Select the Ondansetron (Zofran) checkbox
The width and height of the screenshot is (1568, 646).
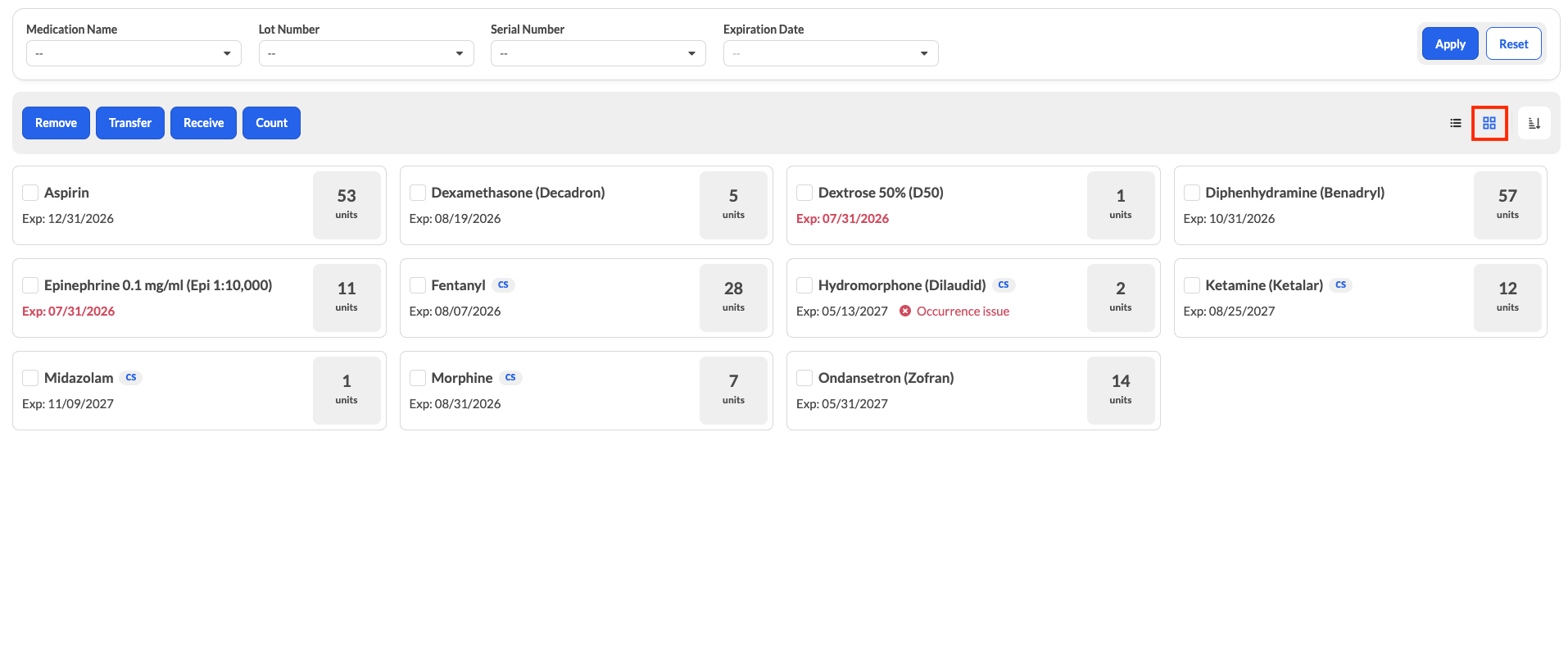pos(804,378)
